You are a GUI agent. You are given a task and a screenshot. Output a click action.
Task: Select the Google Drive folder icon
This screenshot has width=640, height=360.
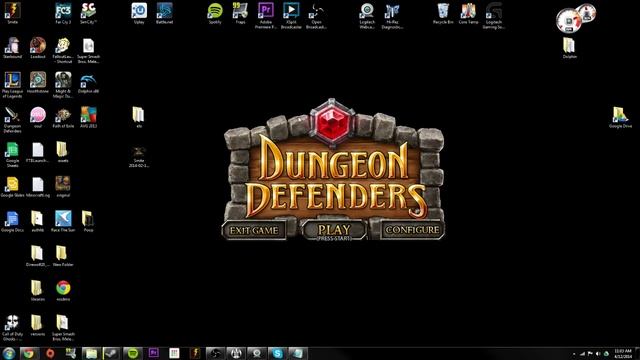[620, 117]
